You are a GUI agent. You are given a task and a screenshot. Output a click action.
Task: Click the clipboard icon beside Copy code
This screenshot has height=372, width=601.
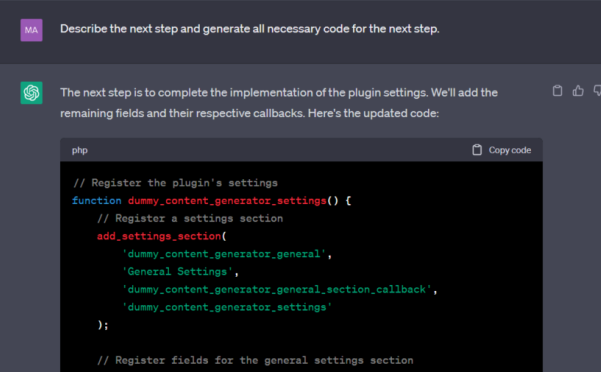pyautogui.click(x=477, y=150)
